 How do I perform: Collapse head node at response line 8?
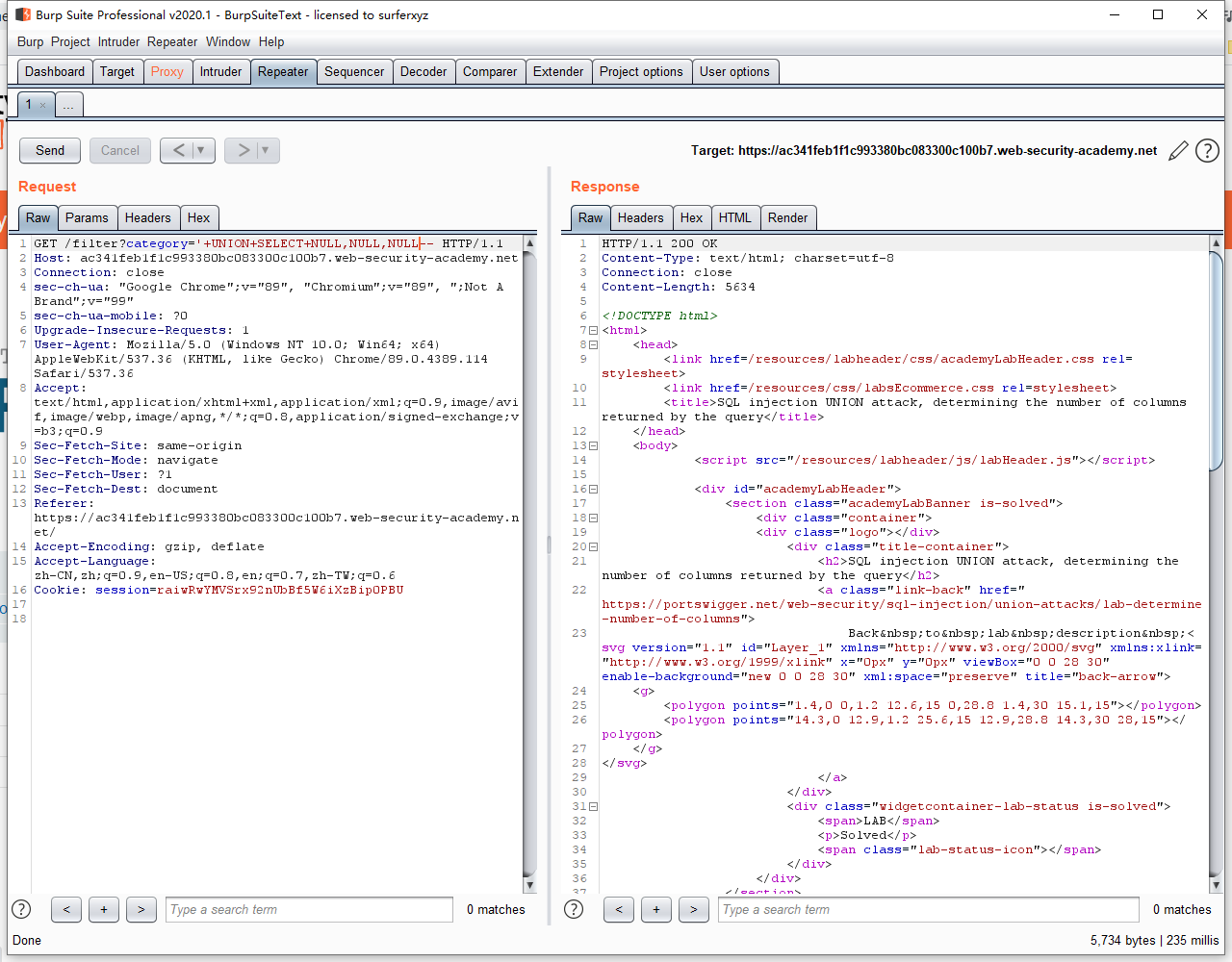coord(594,344)
